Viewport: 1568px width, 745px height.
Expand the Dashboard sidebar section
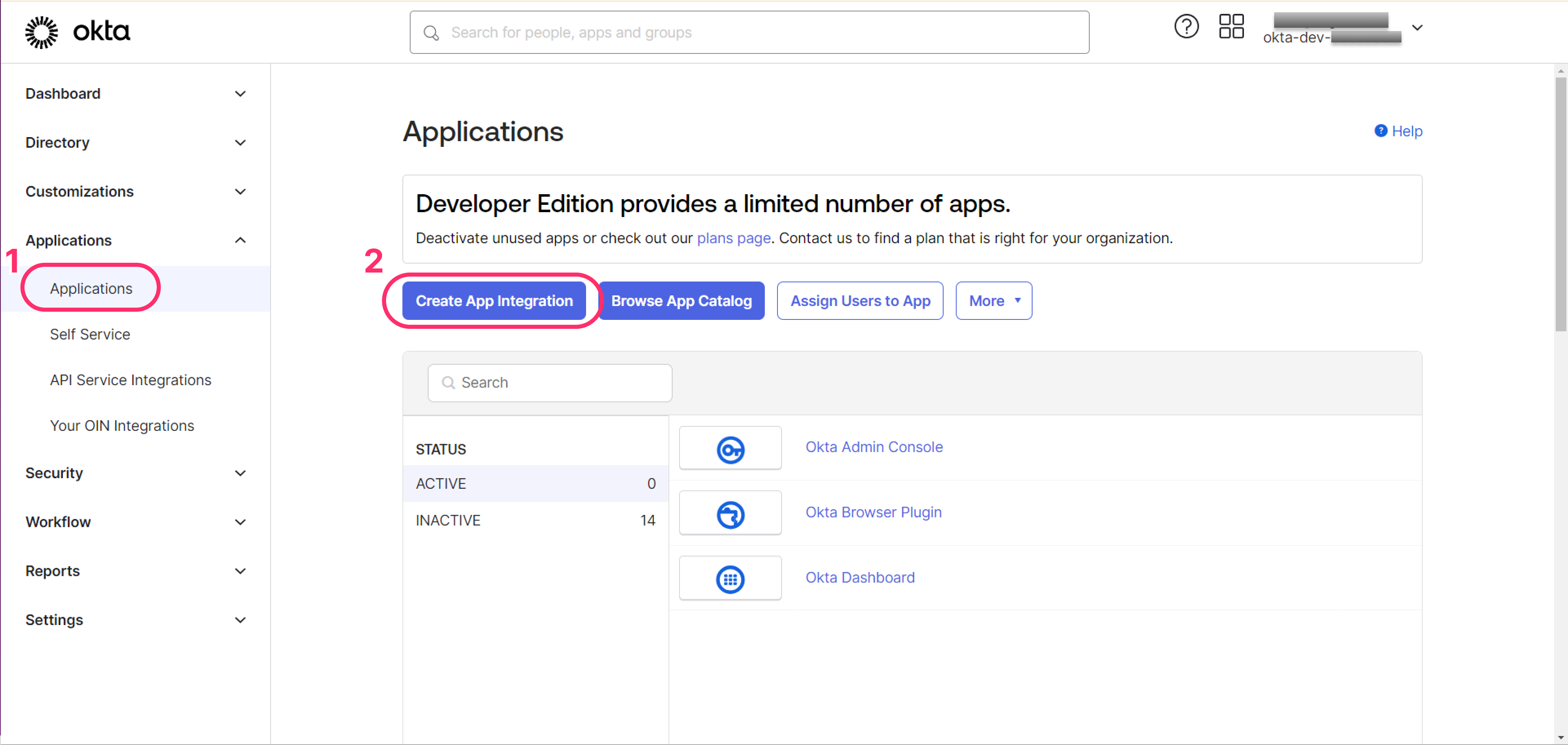[240, 94]
